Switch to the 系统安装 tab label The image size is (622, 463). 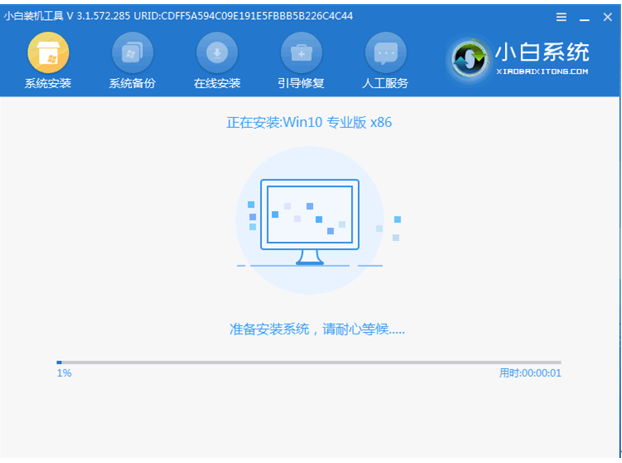[47, 83]
